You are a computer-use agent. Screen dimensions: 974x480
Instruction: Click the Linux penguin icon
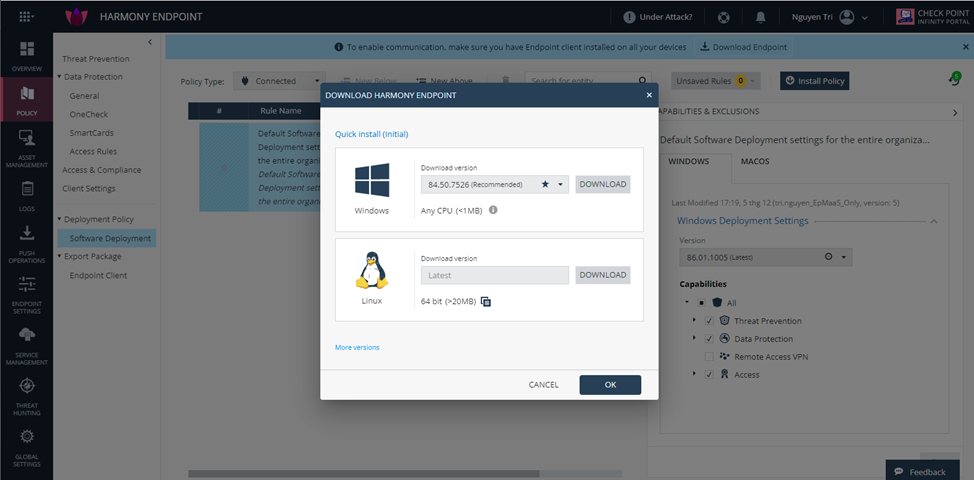coord(371,270)
